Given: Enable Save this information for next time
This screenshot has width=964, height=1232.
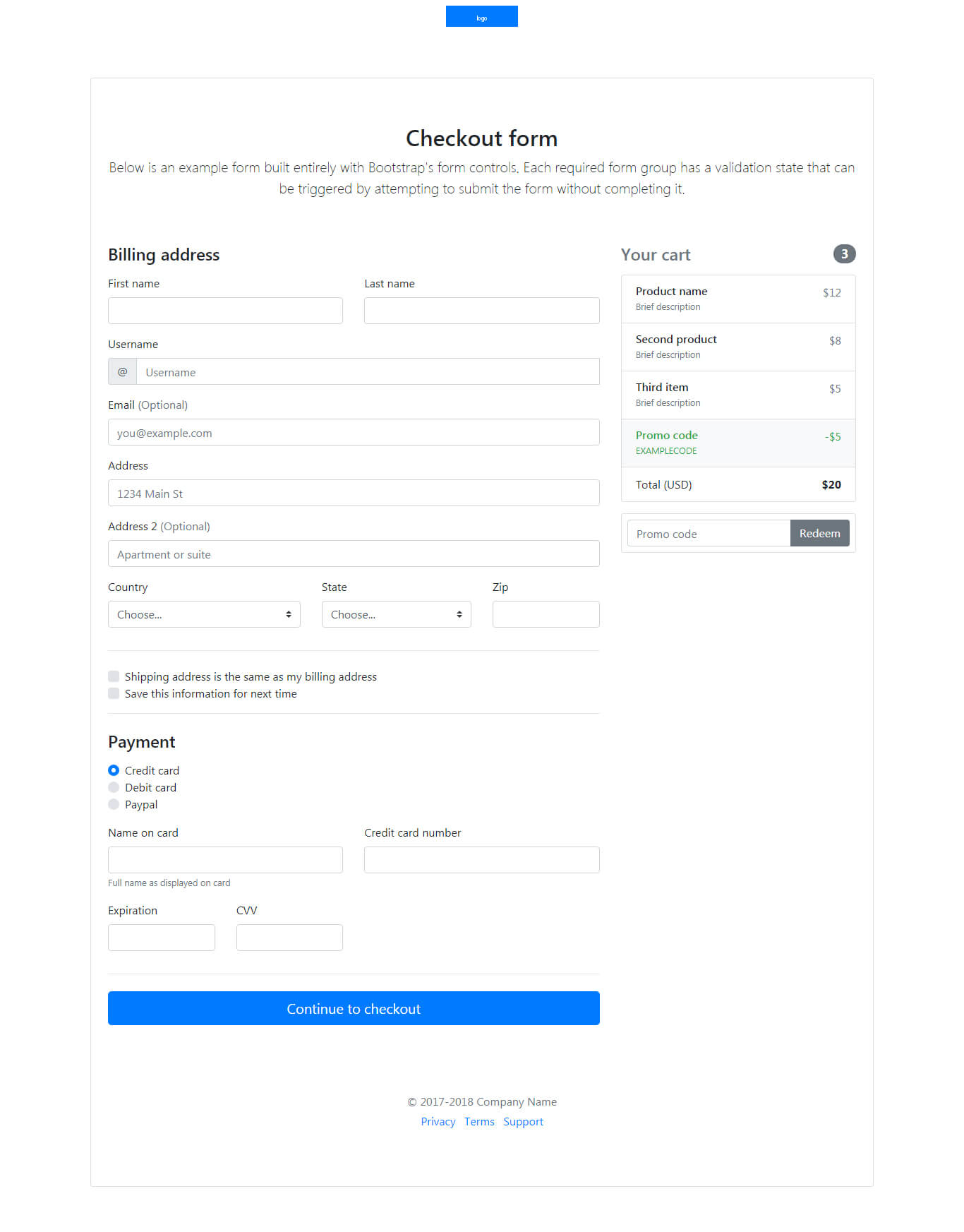Looking at the screenshot, I should pyautogui.click(x=114, y=693).
